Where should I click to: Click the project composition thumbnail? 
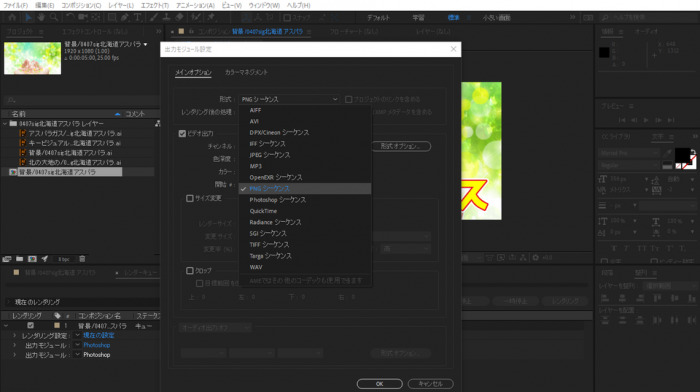(x=33, y=58)
